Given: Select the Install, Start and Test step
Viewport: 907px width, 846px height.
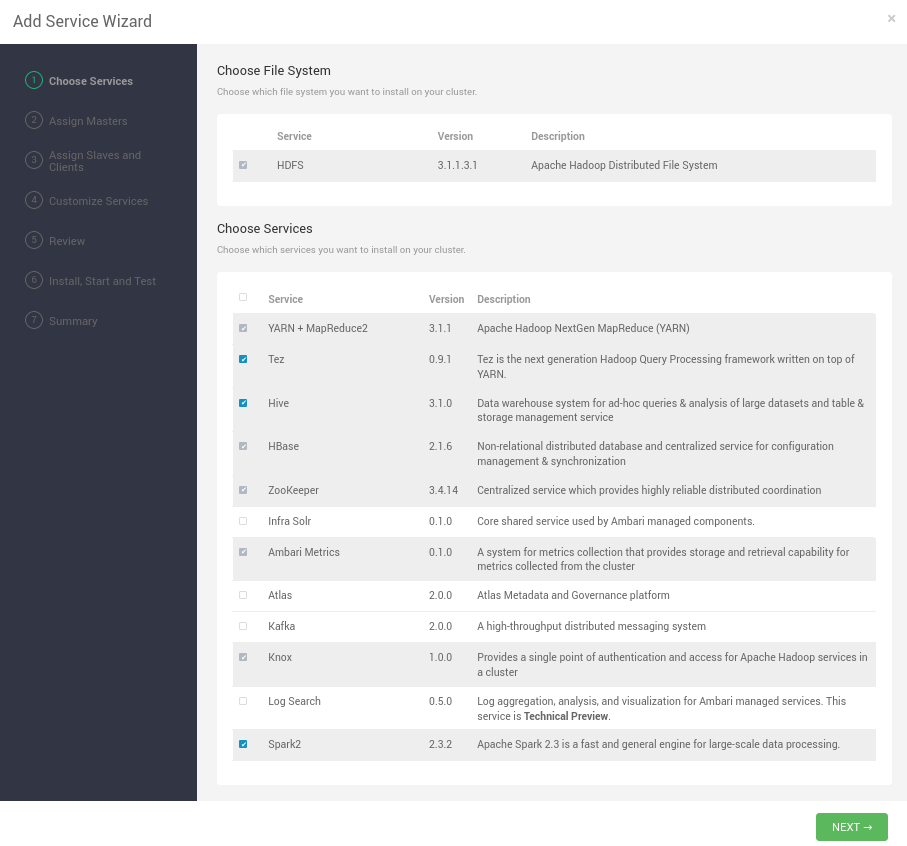Looking at the screenshot, I should pos(102,281).
